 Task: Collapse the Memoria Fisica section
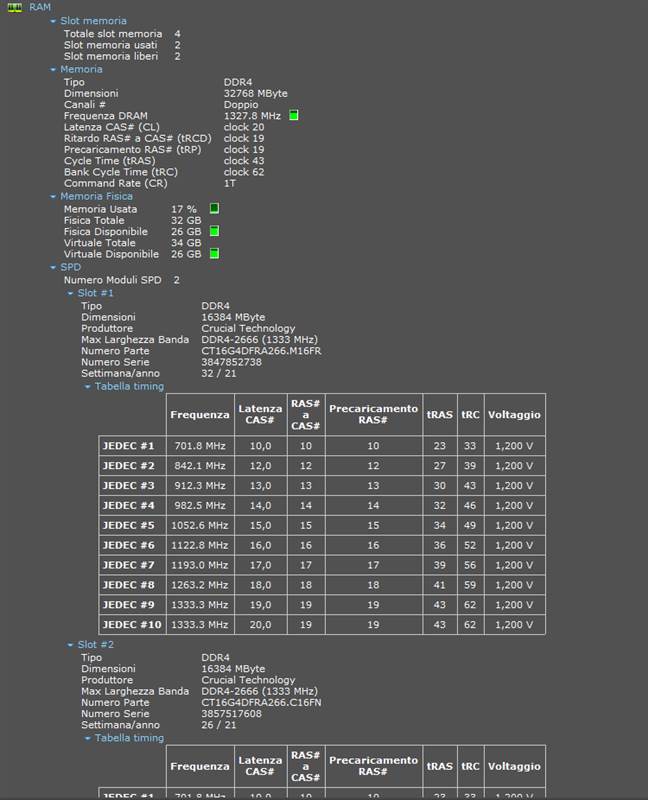point(53,197)
